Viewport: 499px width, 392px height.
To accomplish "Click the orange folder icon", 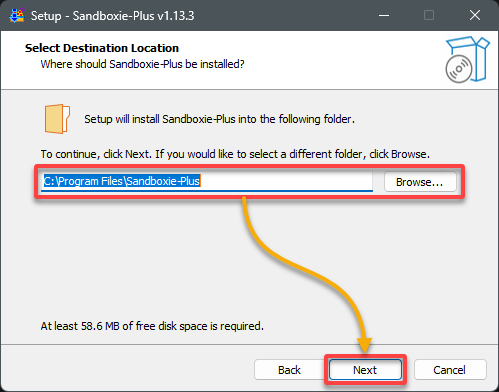I will tap(57, 119).
